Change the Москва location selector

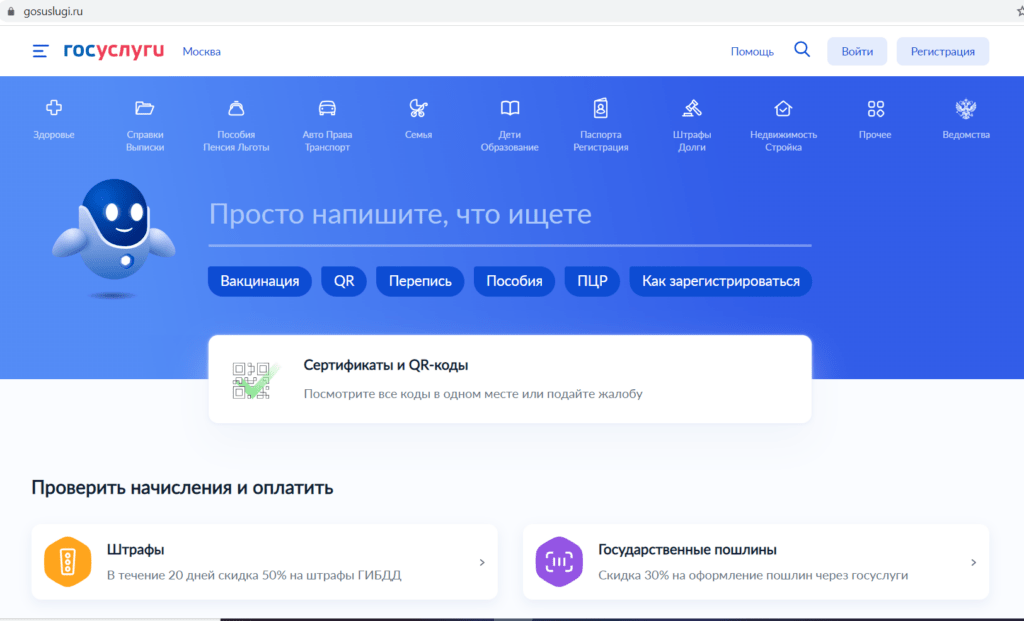tap(201, 52)
